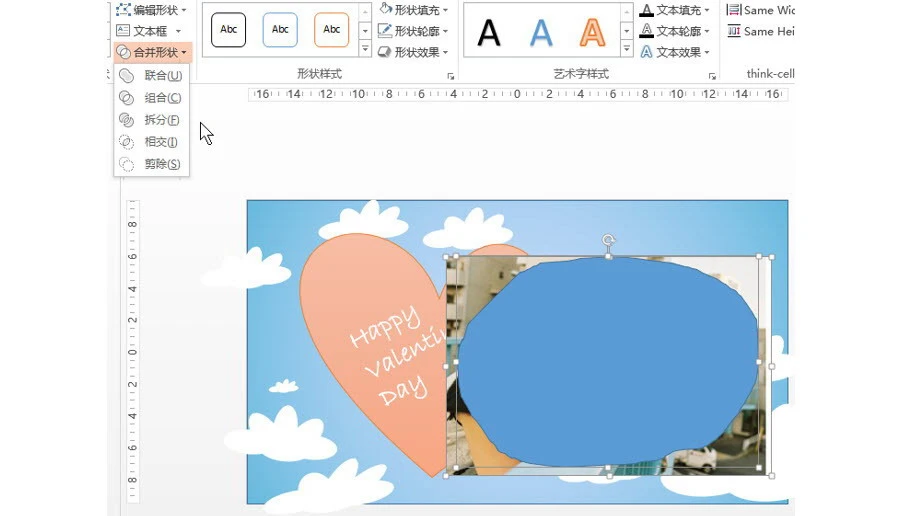
Task: Click bottom-left resize handle of selected picture
Action: [447, 476]
